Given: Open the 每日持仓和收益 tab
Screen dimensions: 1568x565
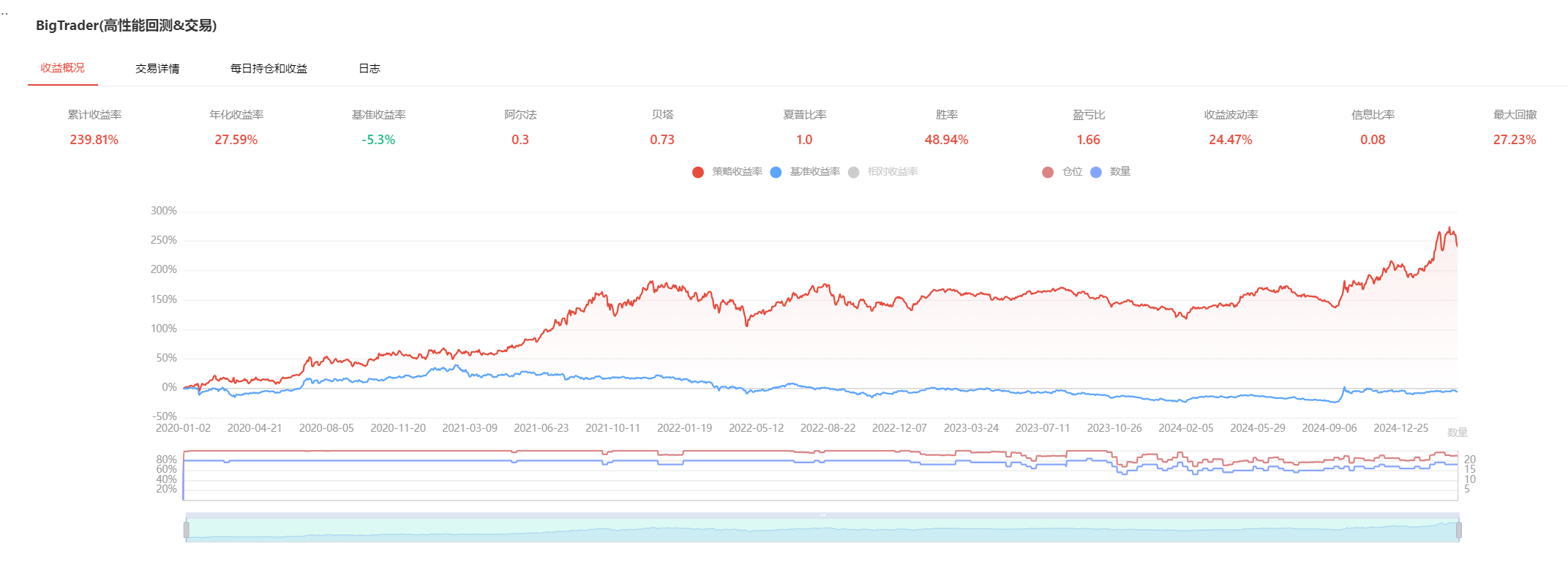Looking at the screenshot, I should click(x=269, y=69).
